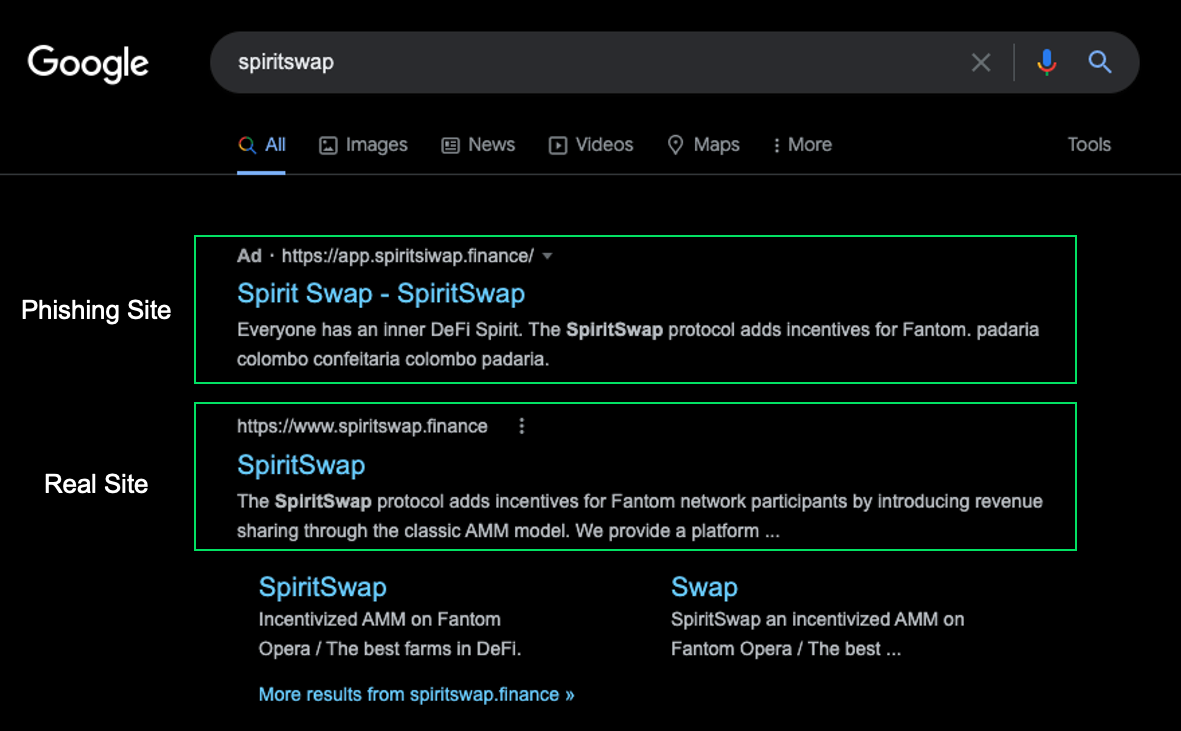Switch to the Images tab
The height and width of the screenshot is (731, 1181).
coord(363,145)
